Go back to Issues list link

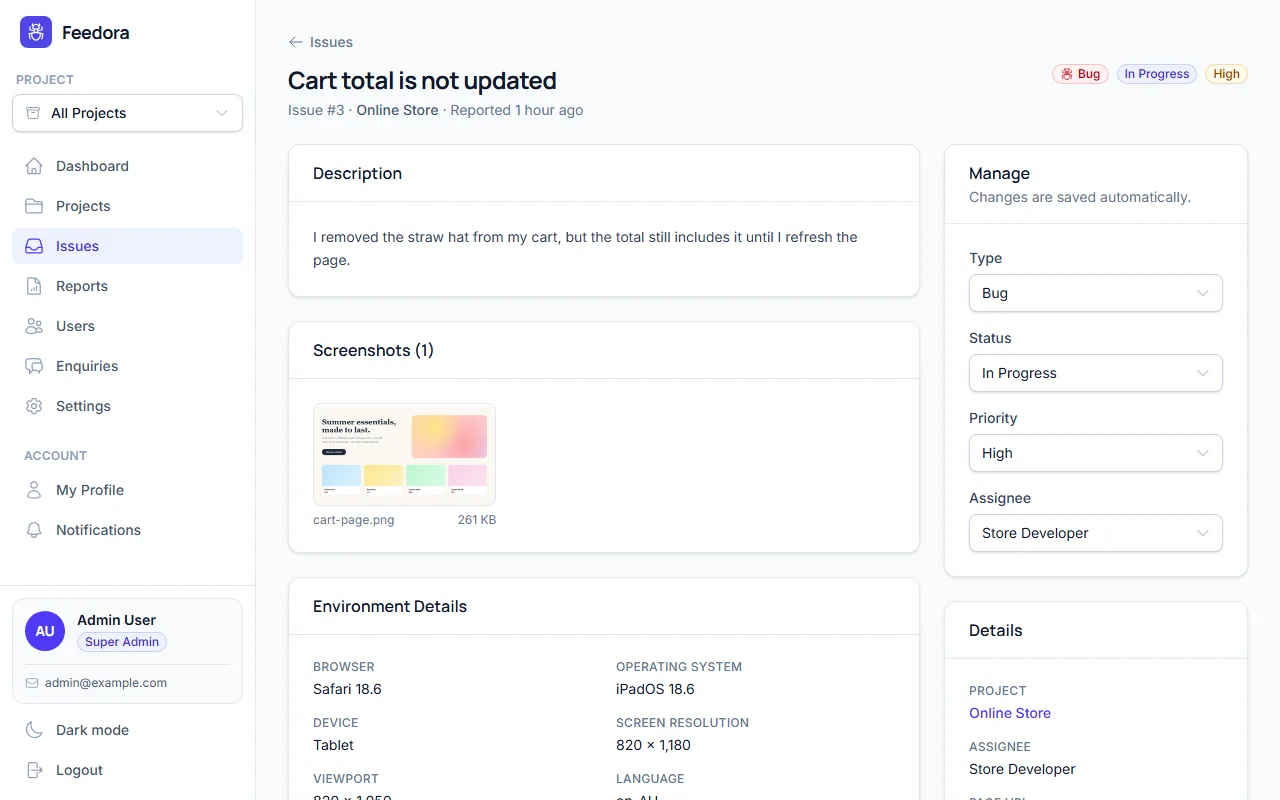(x=320, y=42)
